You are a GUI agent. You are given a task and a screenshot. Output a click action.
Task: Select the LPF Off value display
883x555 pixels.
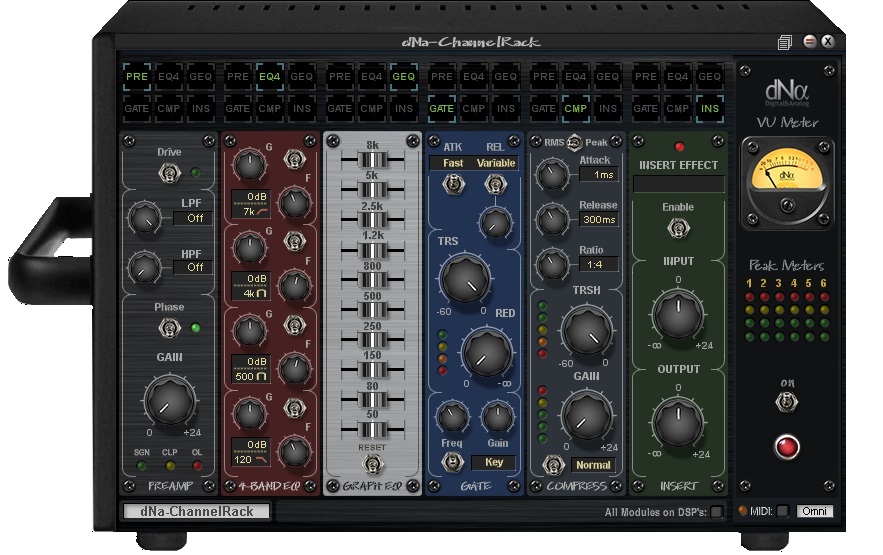(193, 218)
